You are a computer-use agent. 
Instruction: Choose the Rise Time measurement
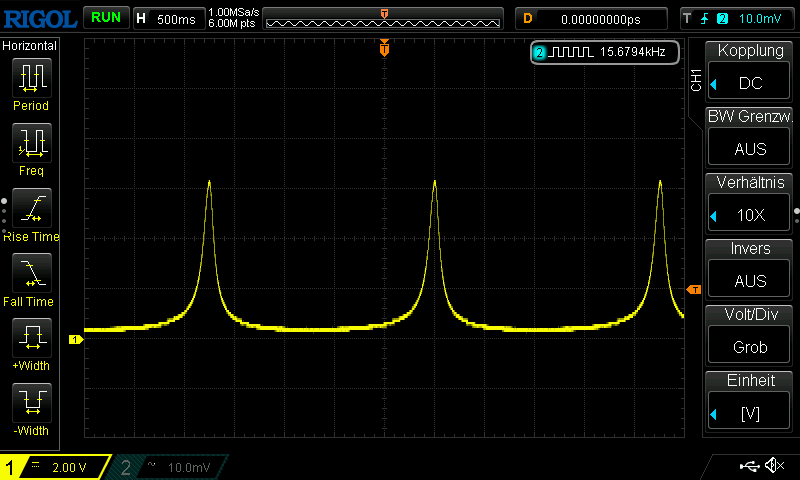coord(31,209)
